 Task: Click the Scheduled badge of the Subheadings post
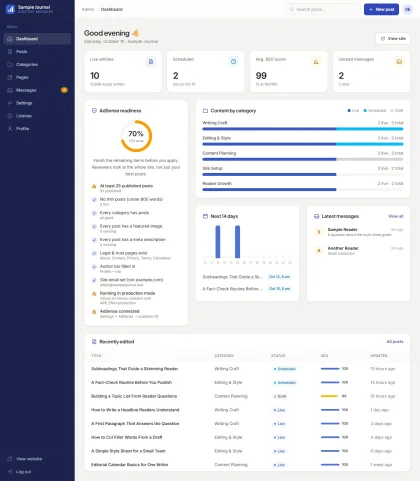tap(285, 369)
